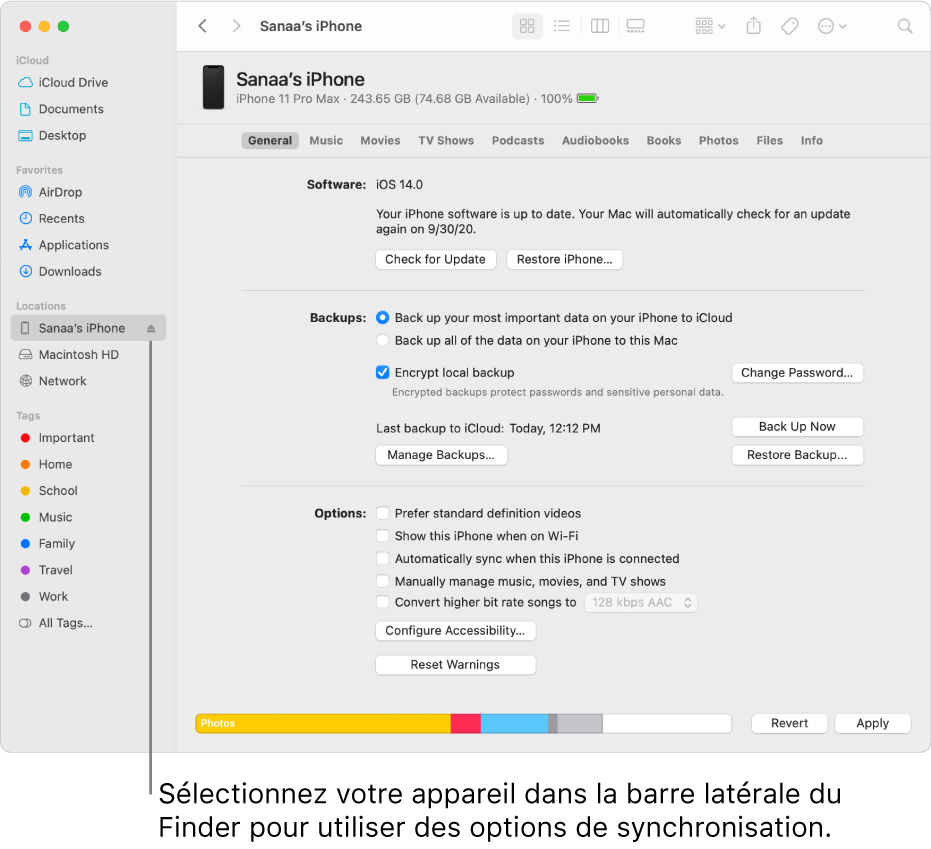Switch to column view

click(600, 26)
